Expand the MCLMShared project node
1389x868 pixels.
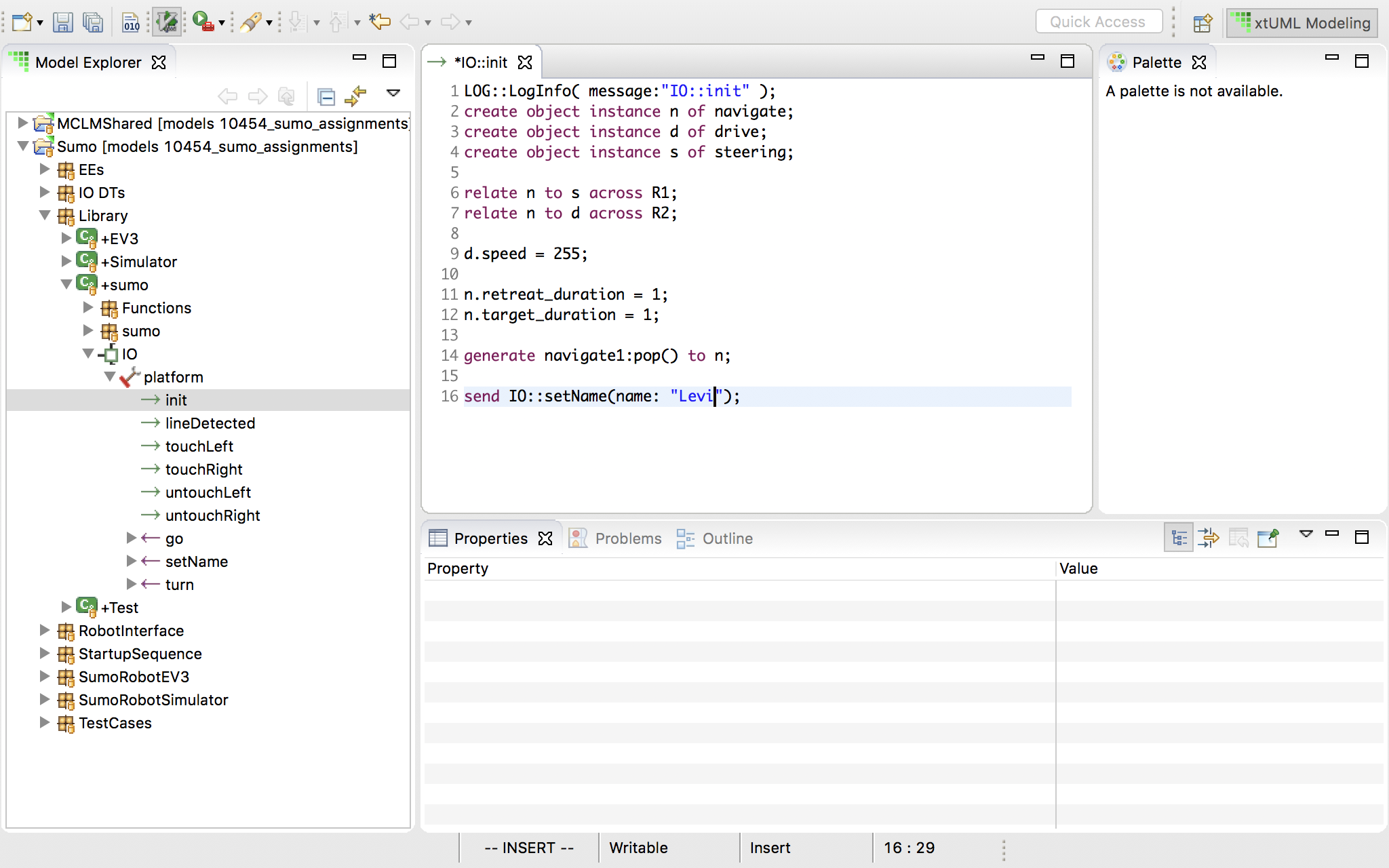[22, 123]
